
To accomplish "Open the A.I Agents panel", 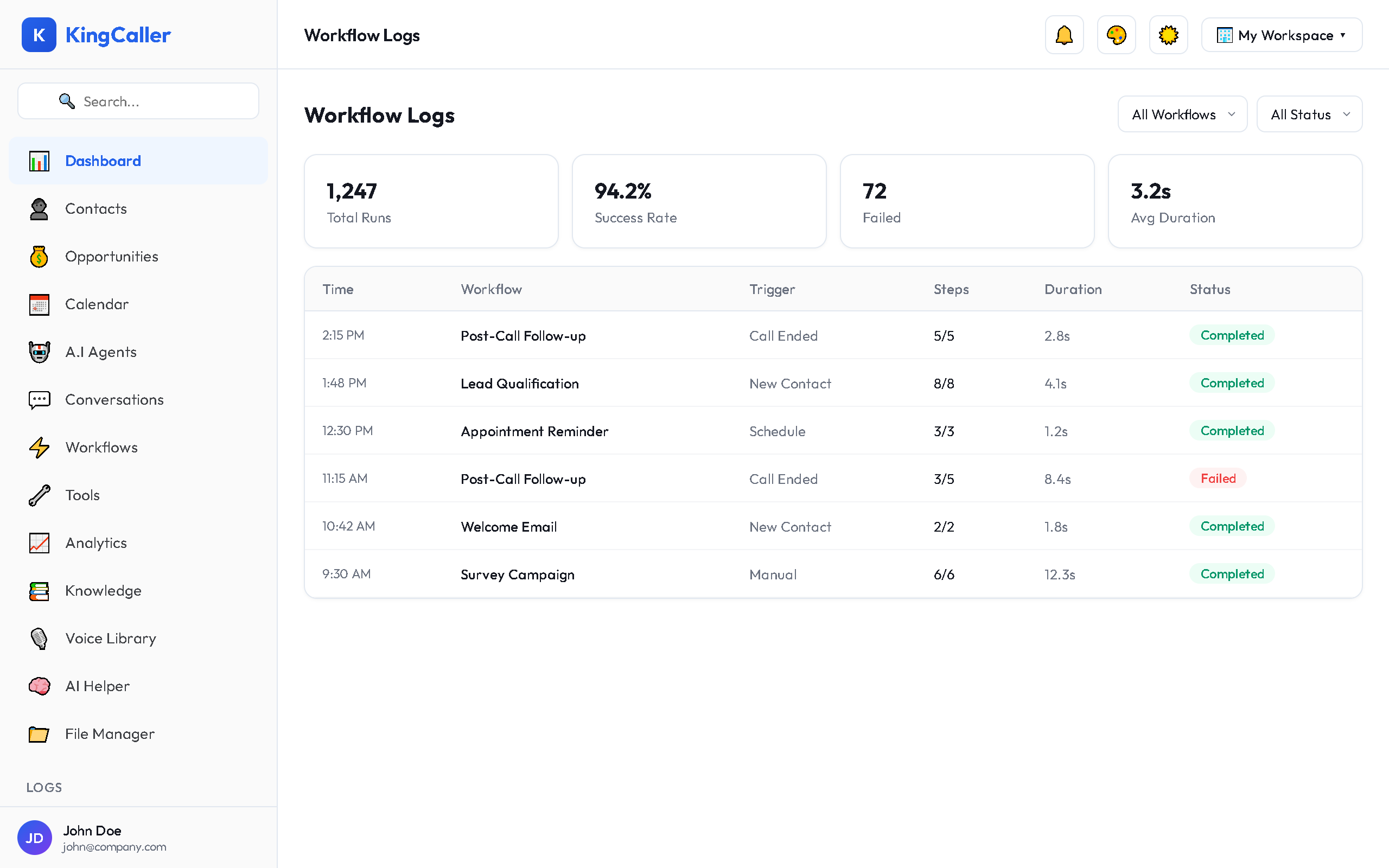I will [100, 352].
